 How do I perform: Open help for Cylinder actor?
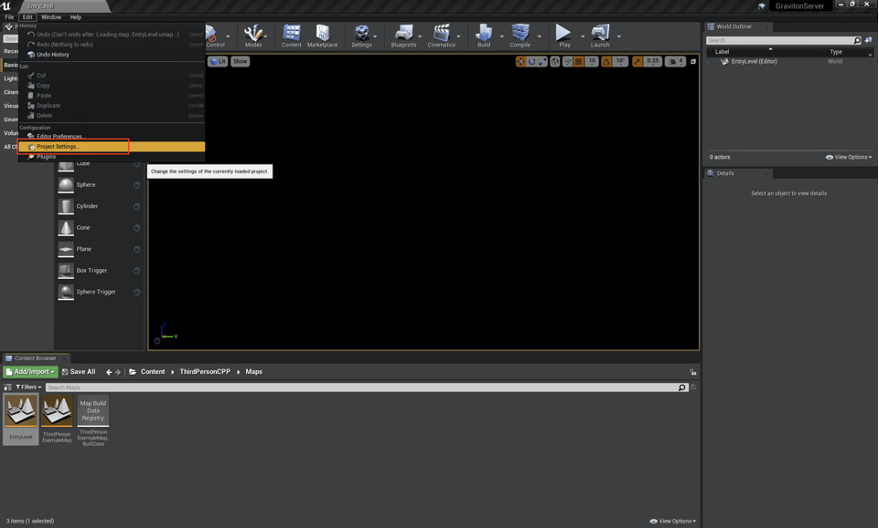pos(137,207)
